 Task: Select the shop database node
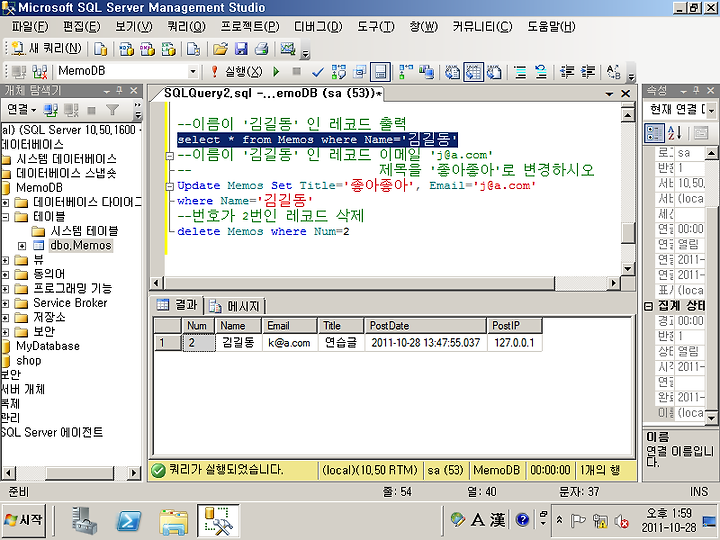pos(28,361)
